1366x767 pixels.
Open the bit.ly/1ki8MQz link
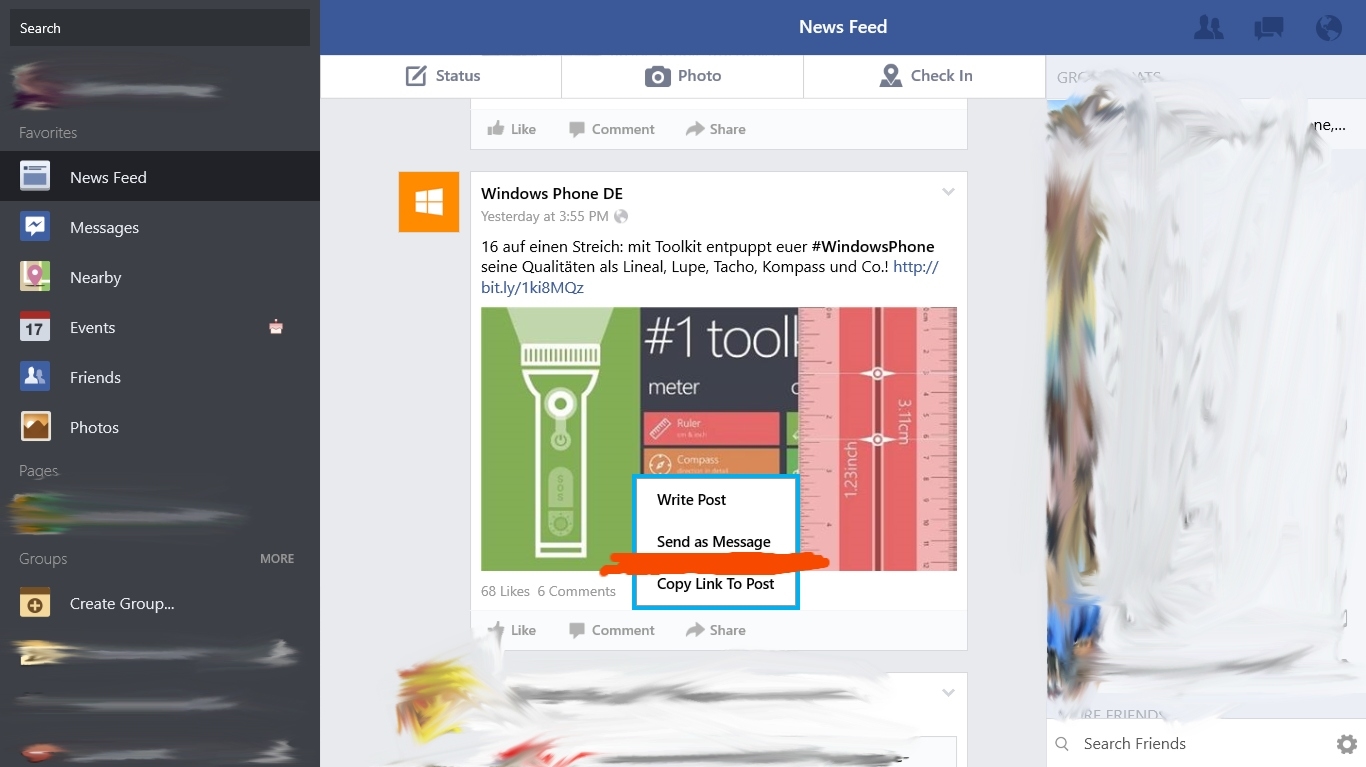532,288
